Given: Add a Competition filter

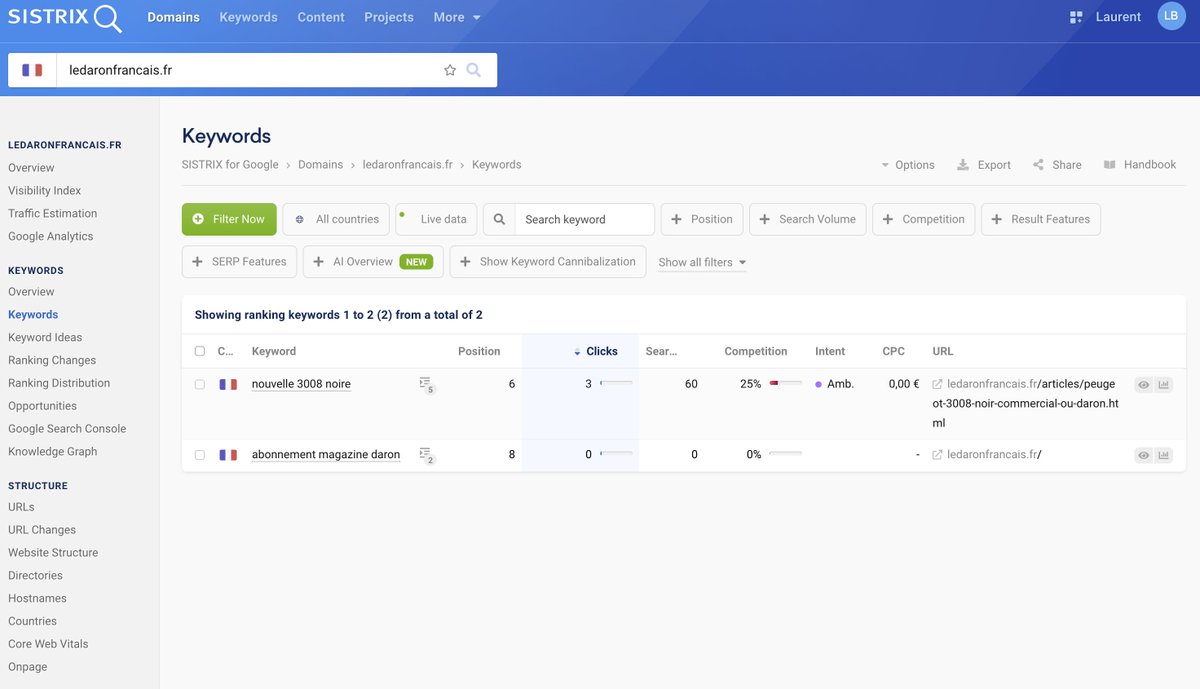Looking at the screenshot, I should pyautogui.click(x=923, y=219).
